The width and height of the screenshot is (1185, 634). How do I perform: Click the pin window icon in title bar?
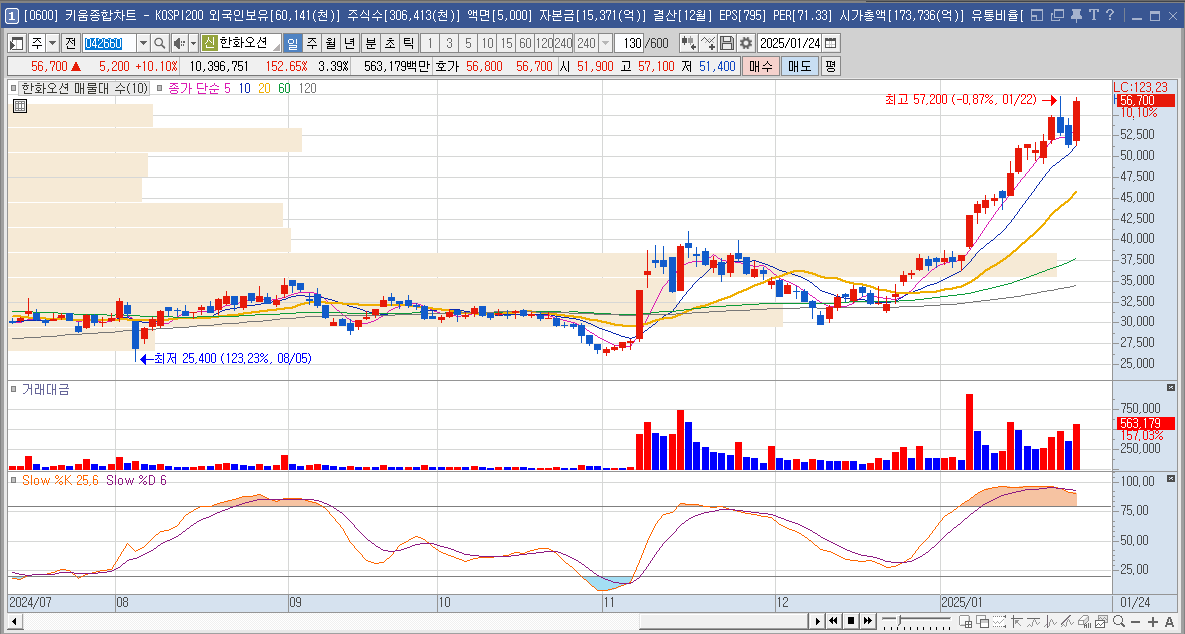[1076, 14]
